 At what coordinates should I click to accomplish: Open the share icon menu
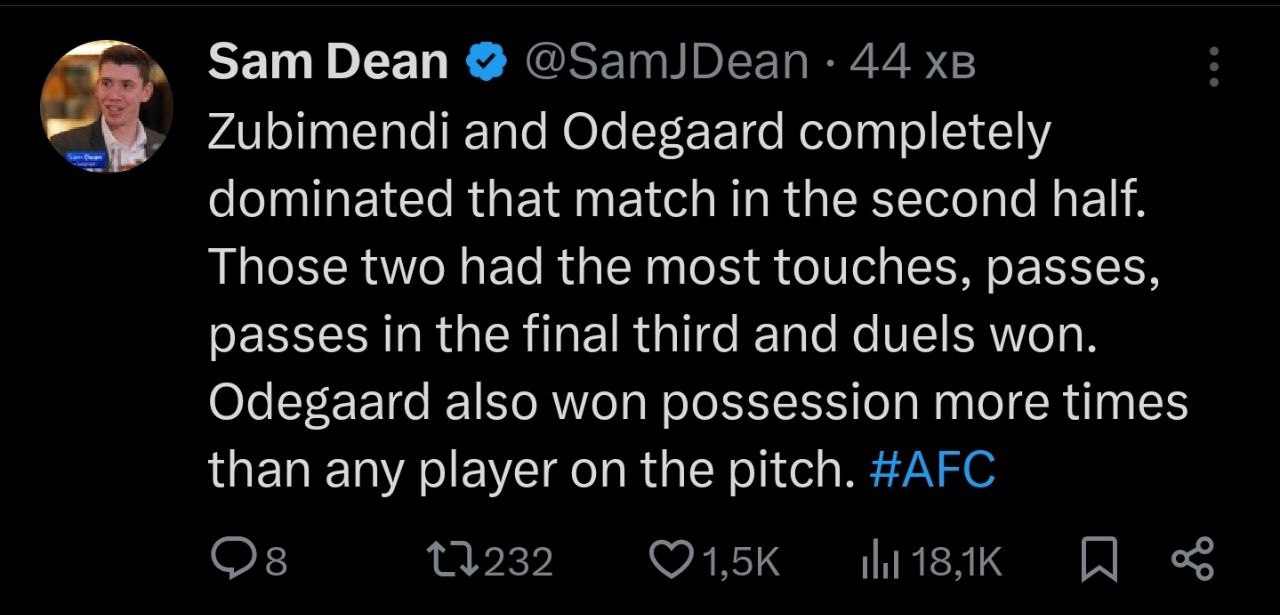[1194, 561]
